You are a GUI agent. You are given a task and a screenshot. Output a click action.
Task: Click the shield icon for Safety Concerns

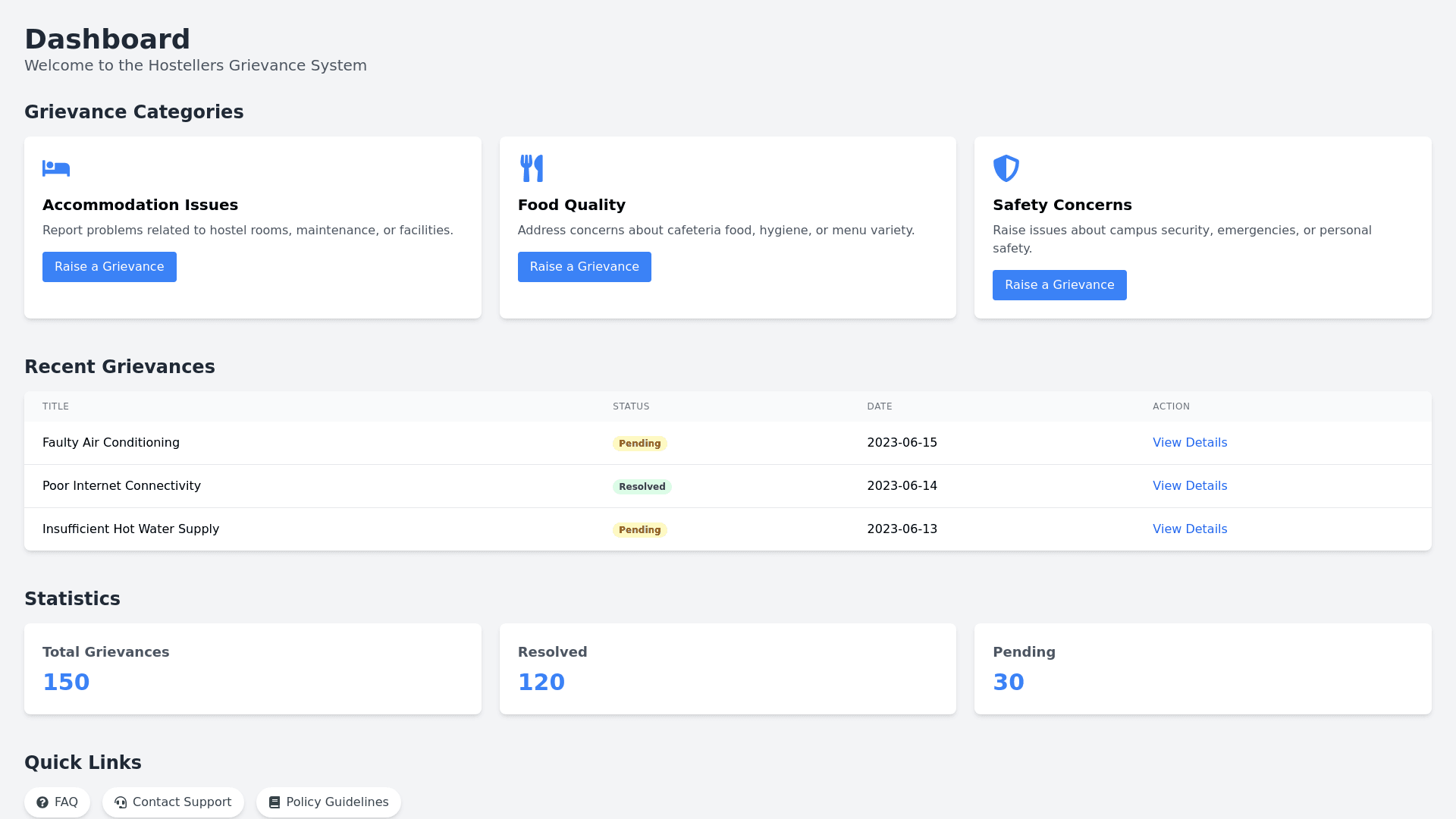tap(1006, 168)
